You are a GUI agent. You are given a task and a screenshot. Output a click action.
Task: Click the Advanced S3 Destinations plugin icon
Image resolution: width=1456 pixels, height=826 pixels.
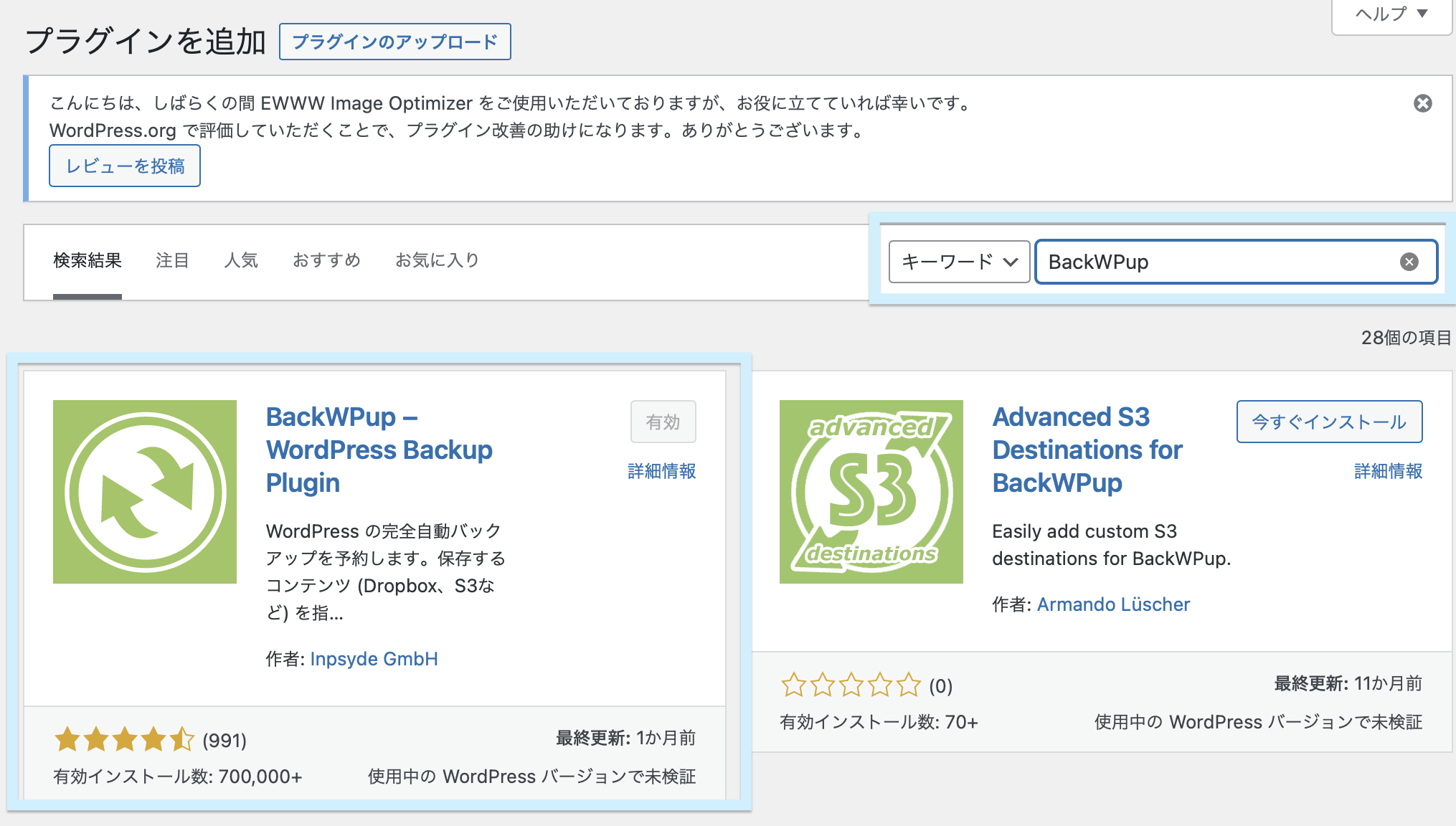click(x=871, y=492)
